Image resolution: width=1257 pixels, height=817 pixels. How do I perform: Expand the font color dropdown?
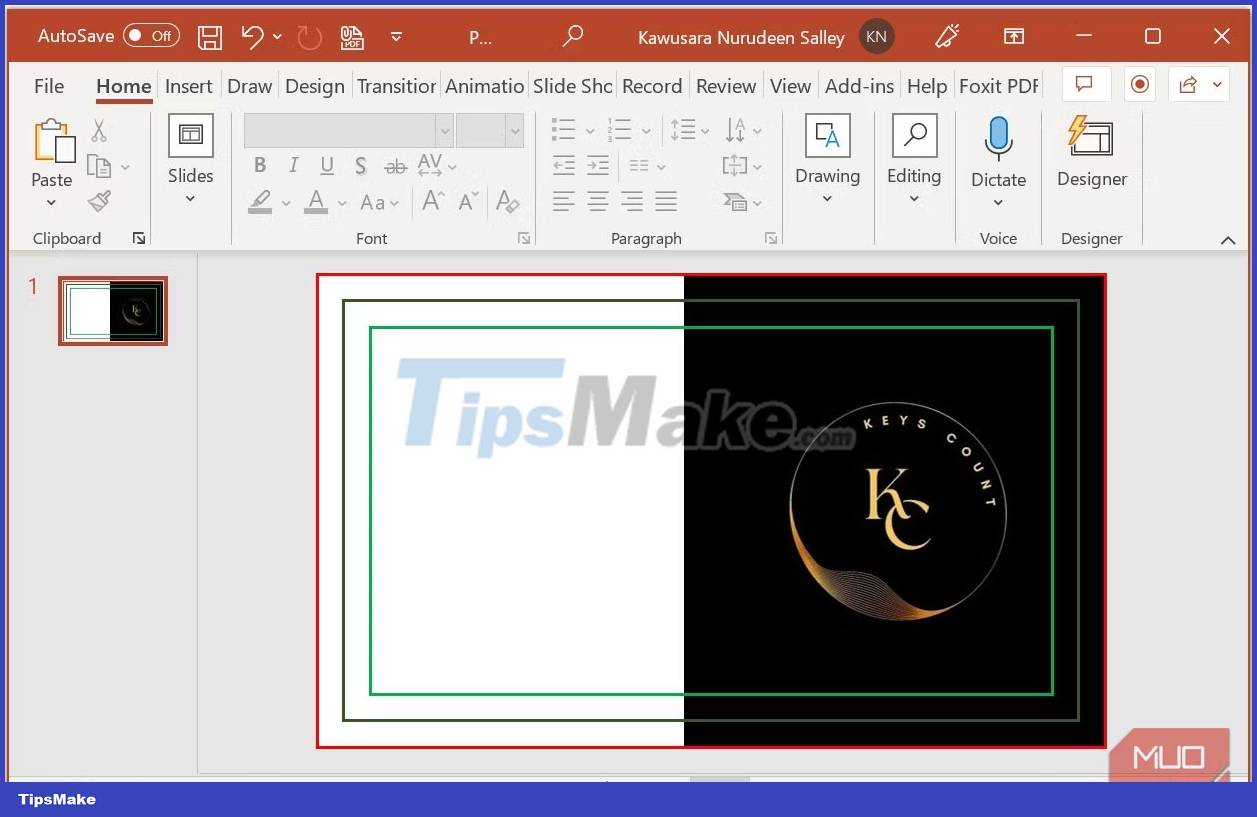coord(341,202)
